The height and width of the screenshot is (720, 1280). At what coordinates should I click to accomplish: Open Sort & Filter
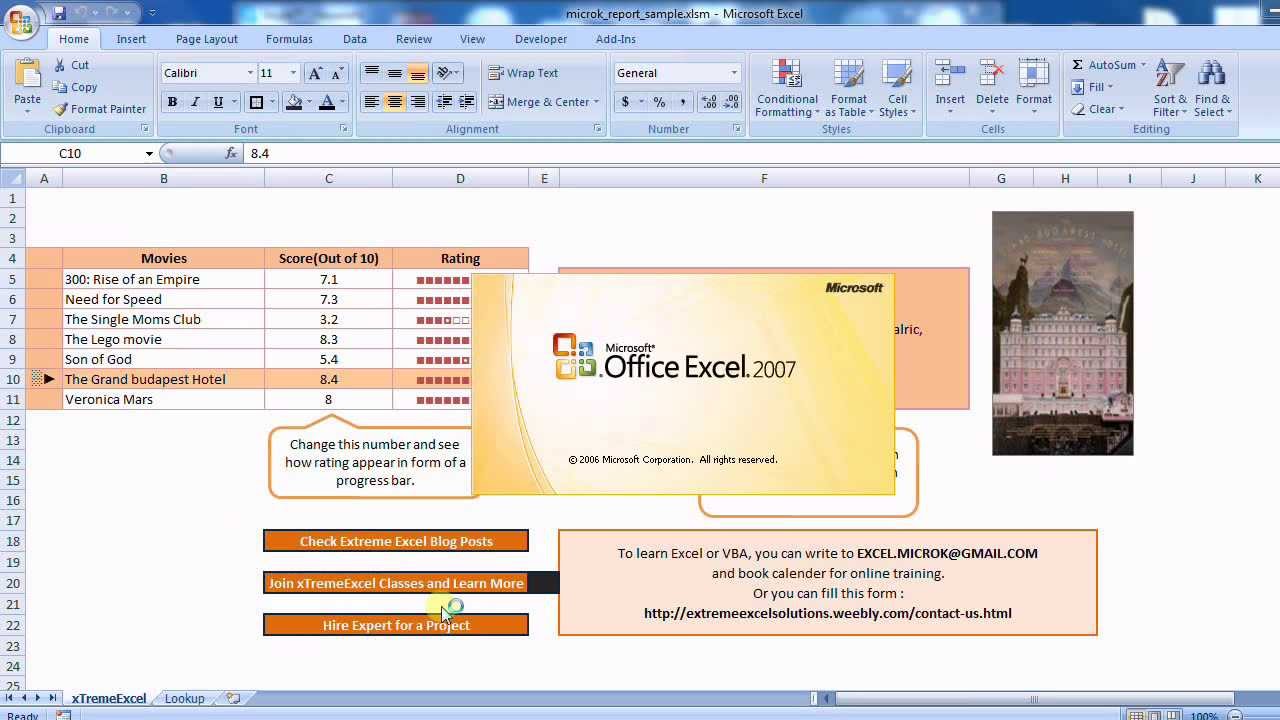(x=1170, y=88)
